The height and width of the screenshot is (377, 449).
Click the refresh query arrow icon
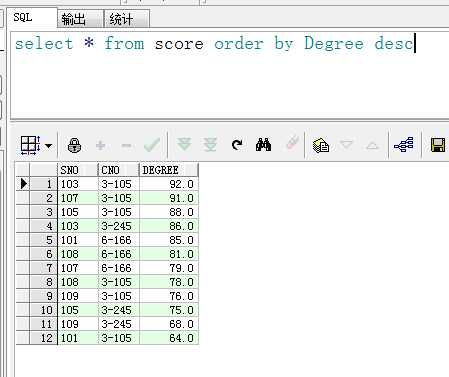tap(237, 145)
